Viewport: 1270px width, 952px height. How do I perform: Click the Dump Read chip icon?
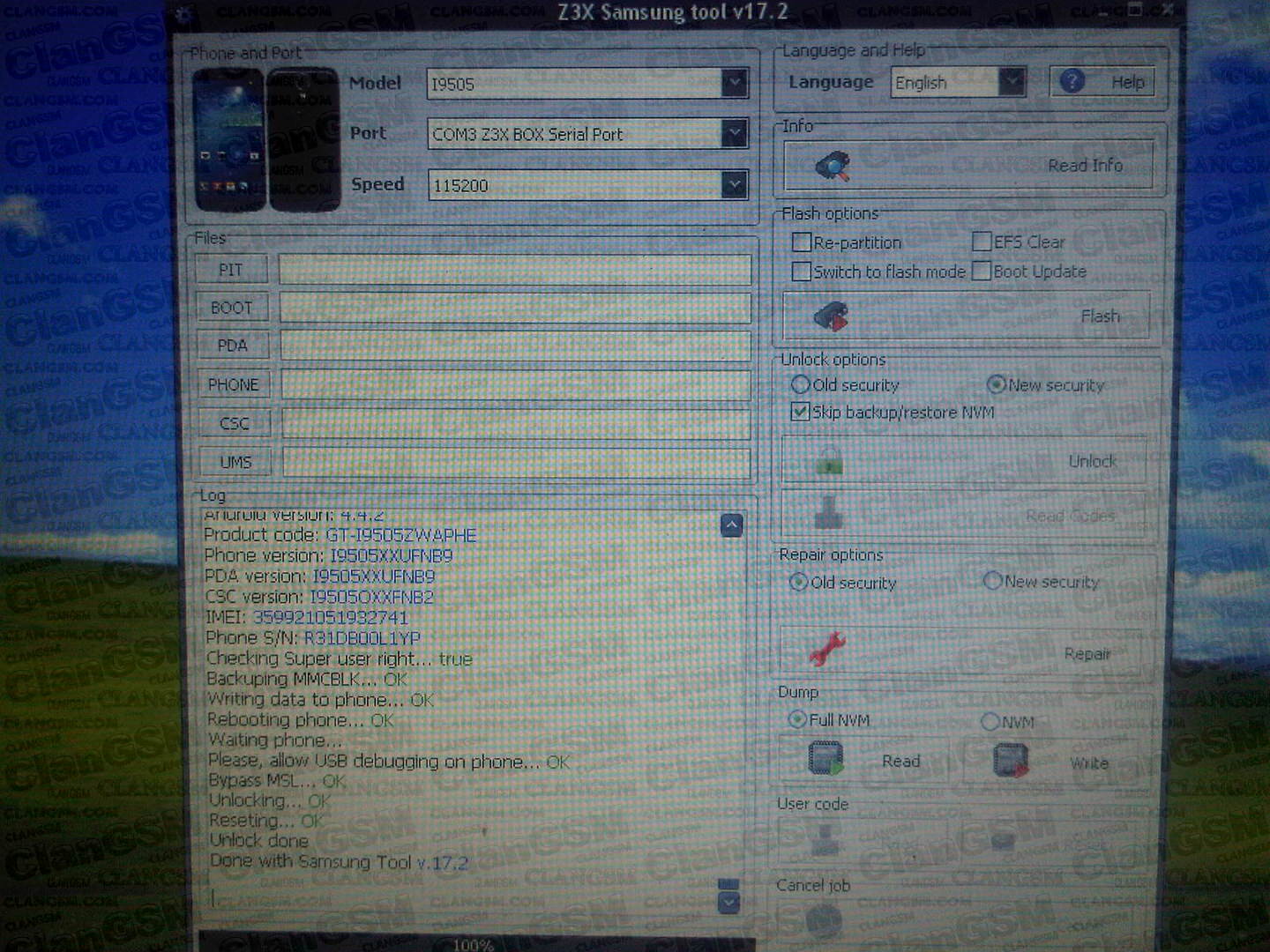click(825, 759)
